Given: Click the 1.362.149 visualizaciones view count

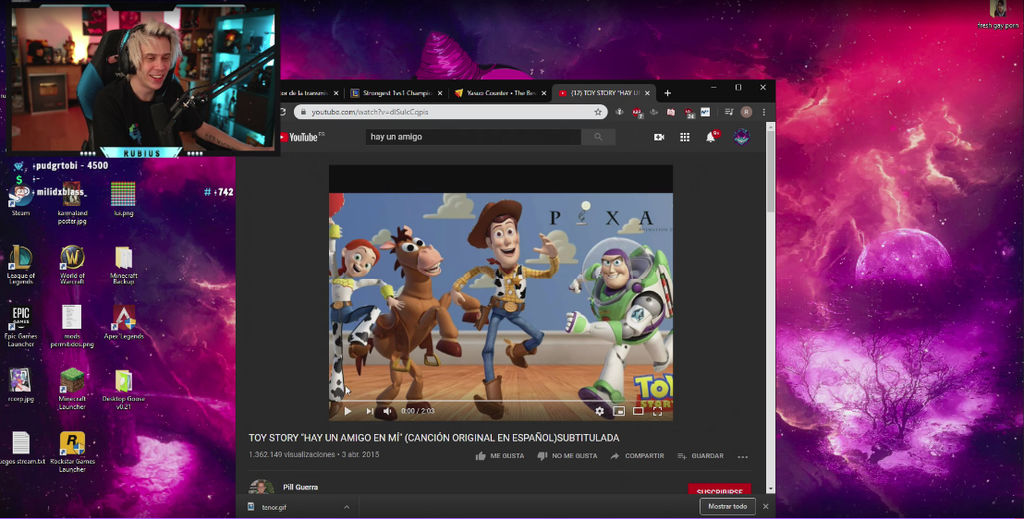Looking at the screenshot, I should pos(291,454).
